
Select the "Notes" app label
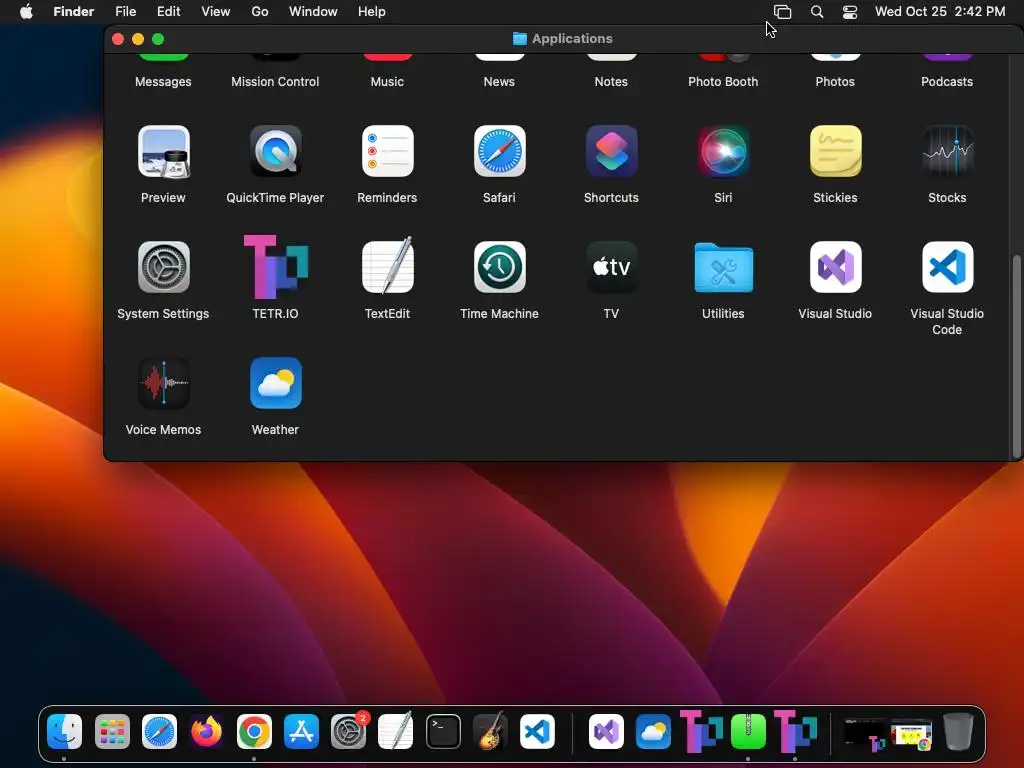click(x=611, y=82)
